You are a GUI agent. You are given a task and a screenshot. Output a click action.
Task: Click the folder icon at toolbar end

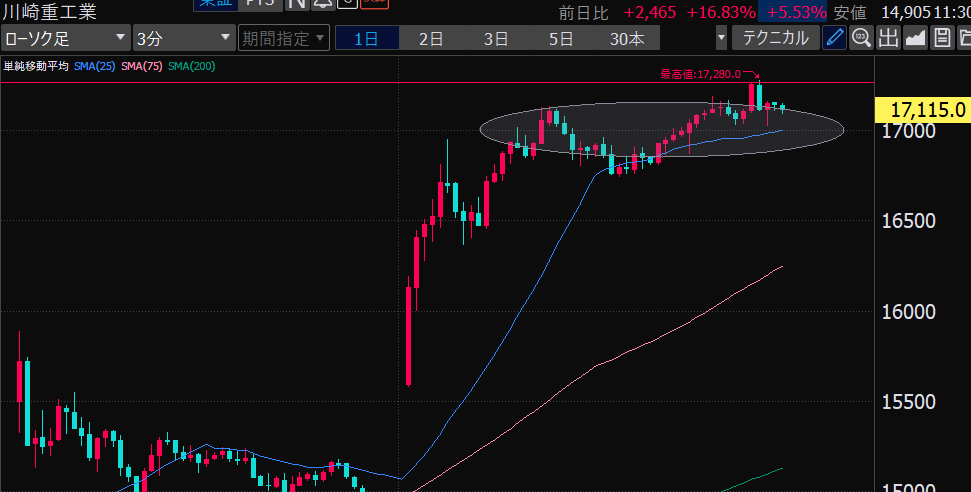tap(964, 39)
